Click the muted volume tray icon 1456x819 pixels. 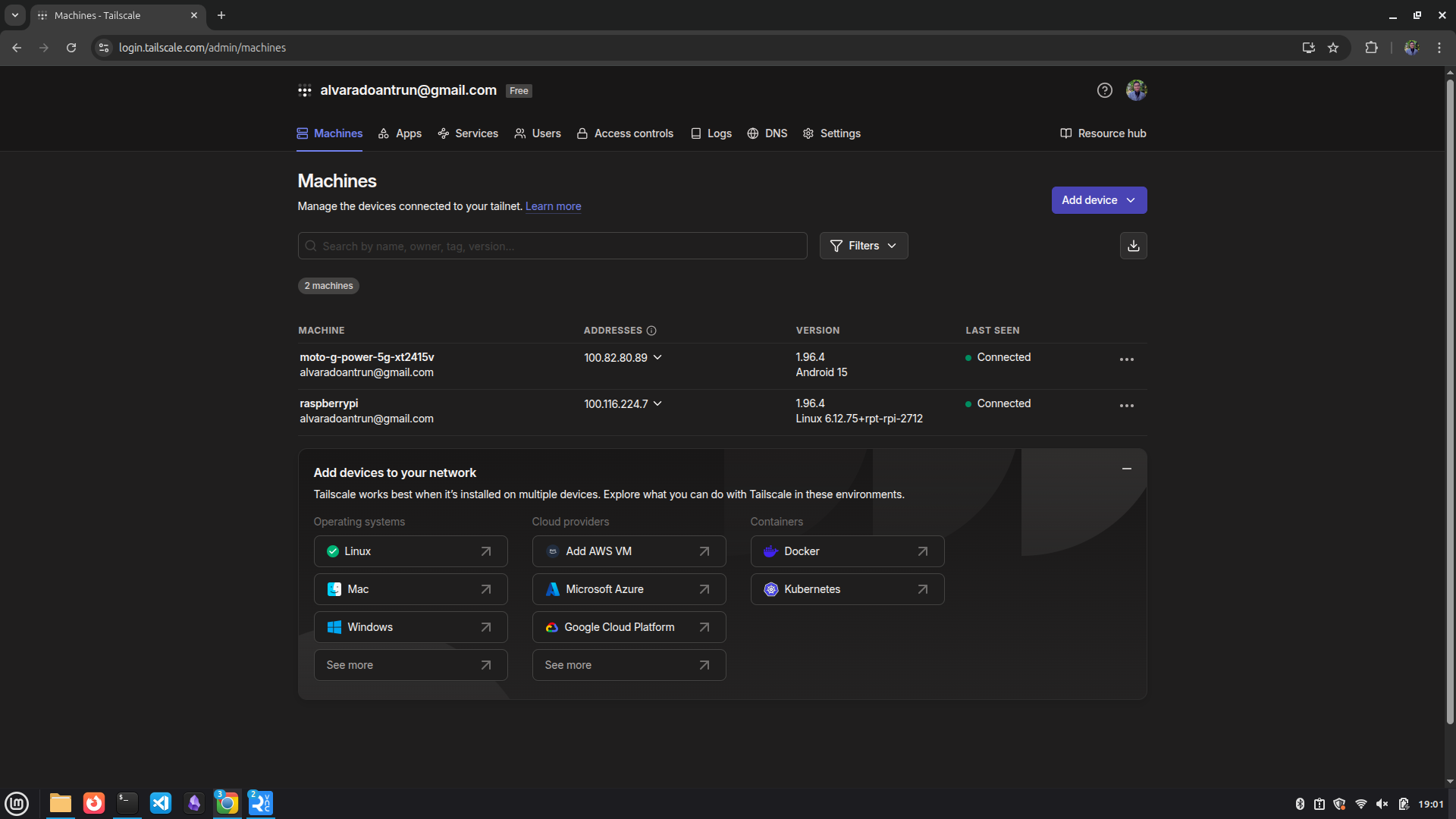[1382, 804]
